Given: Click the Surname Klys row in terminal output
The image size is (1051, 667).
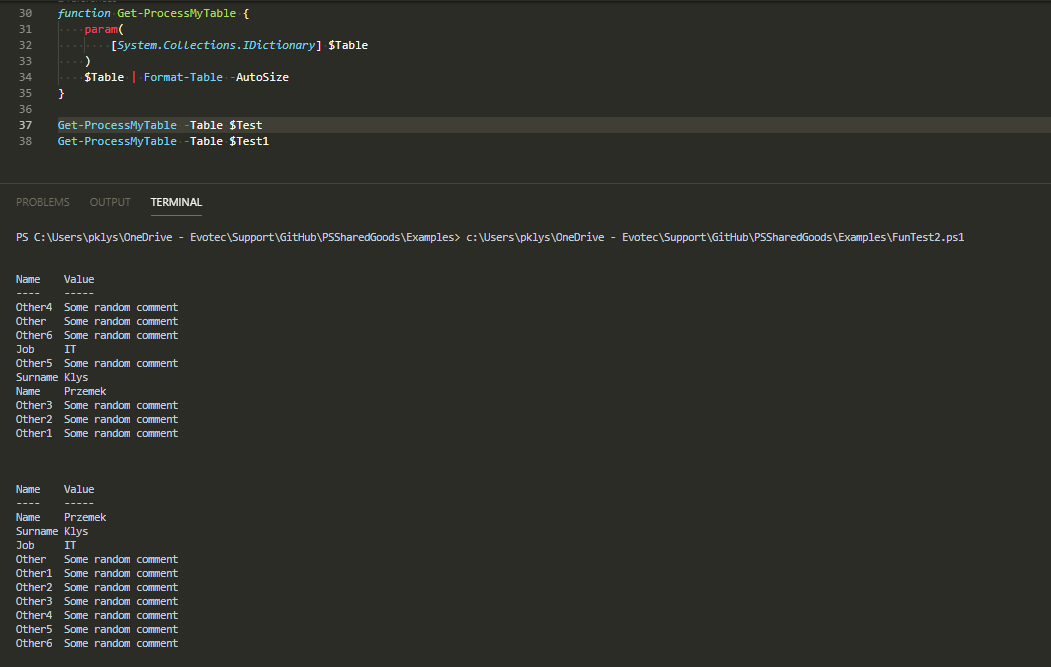Looking at the screenshot, I should click(50, 376).
